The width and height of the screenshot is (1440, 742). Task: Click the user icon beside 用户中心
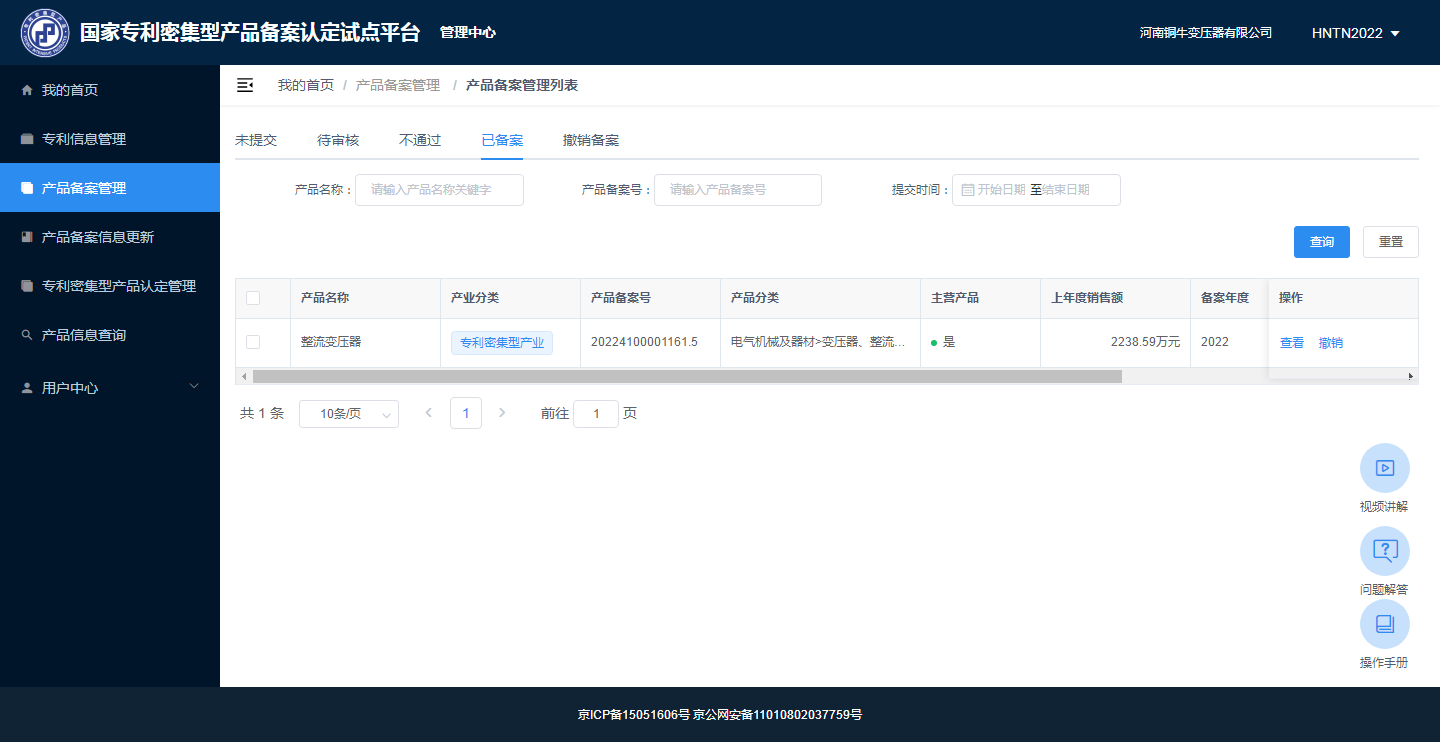click(x=27, y=388)
